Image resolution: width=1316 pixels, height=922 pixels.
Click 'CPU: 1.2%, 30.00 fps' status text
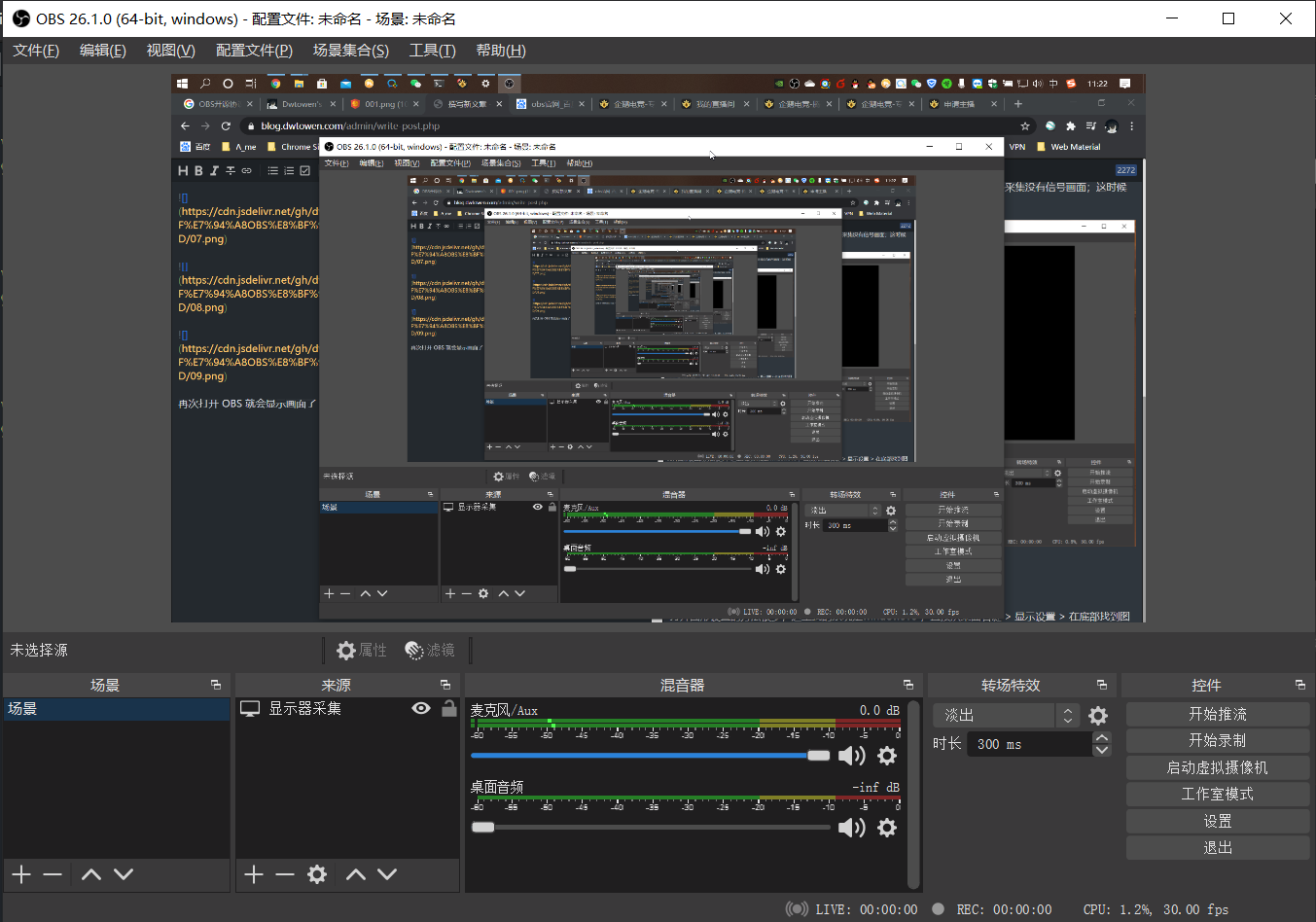(1156, 909)
